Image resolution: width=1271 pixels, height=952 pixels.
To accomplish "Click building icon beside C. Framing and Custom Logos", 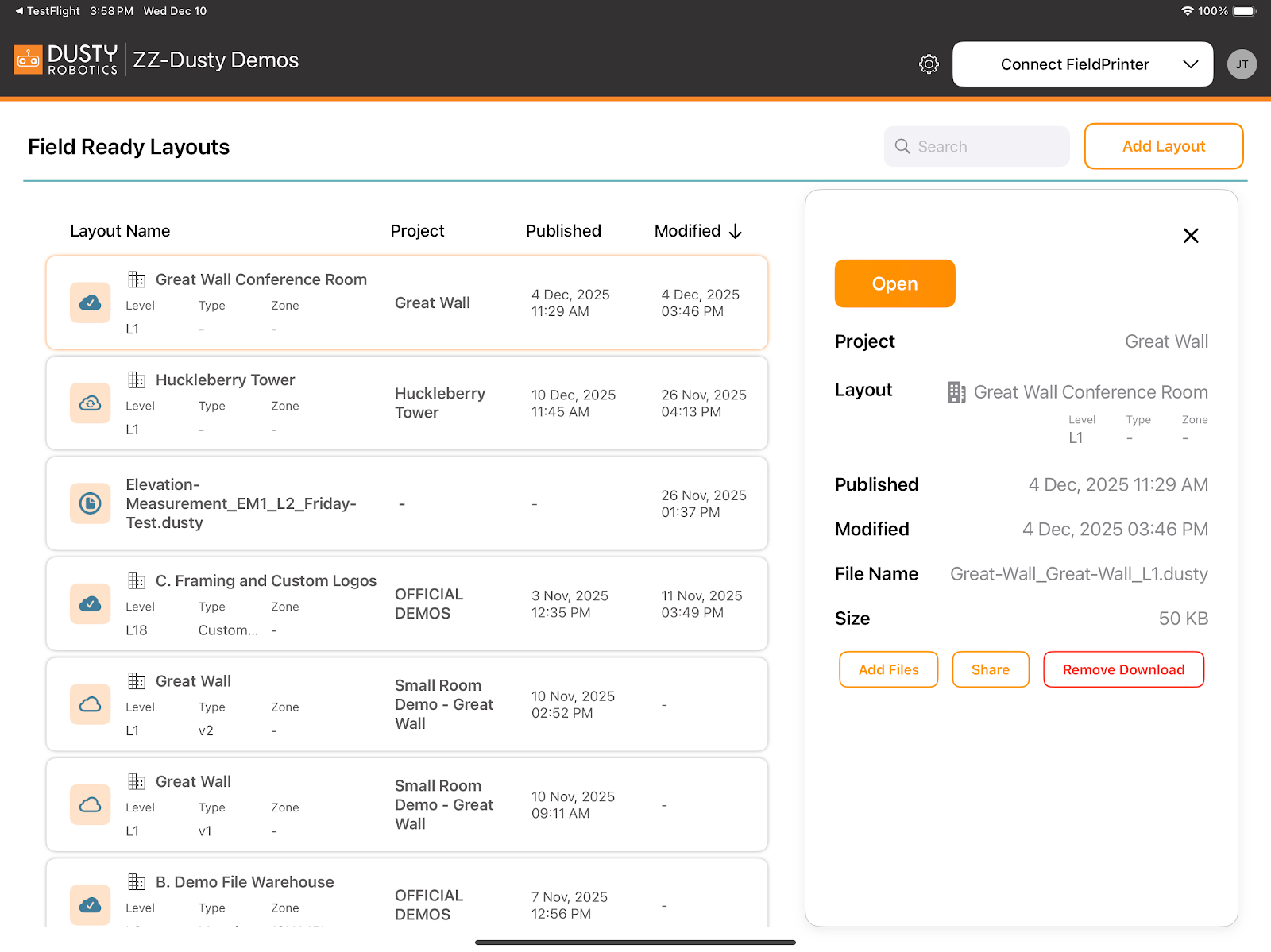I will [x=137, y=580].
